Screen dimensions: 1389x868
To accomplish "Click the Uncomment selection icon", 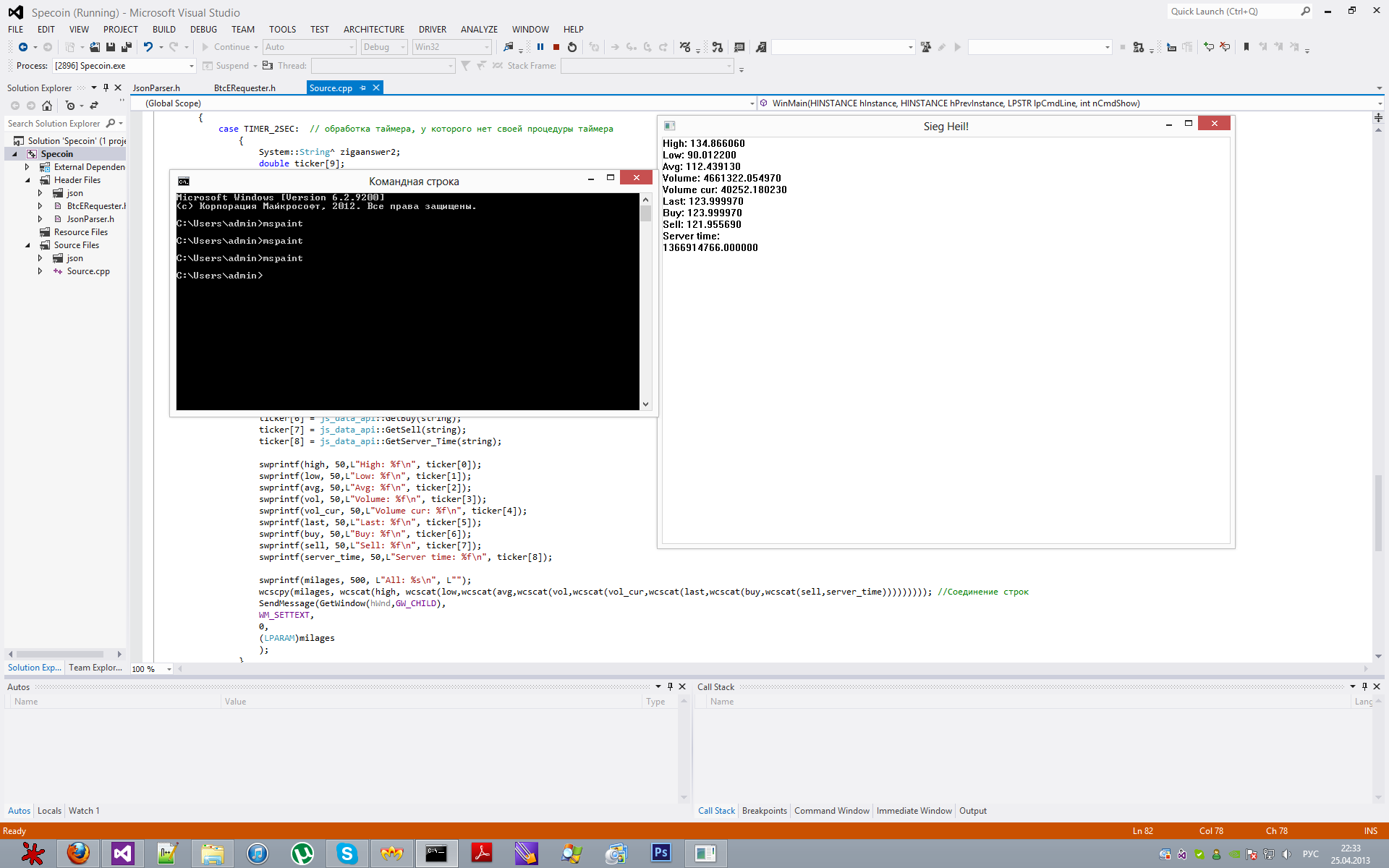I will tap(1225, 47).
